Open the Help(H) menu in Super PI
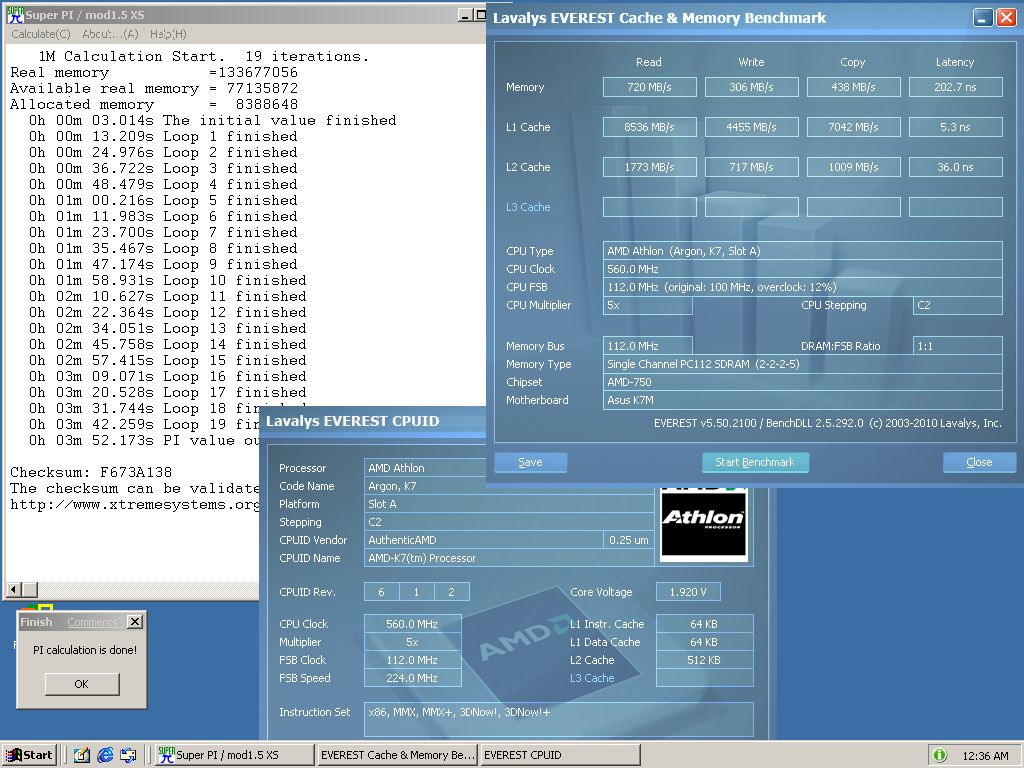 (x=168, y=34)
